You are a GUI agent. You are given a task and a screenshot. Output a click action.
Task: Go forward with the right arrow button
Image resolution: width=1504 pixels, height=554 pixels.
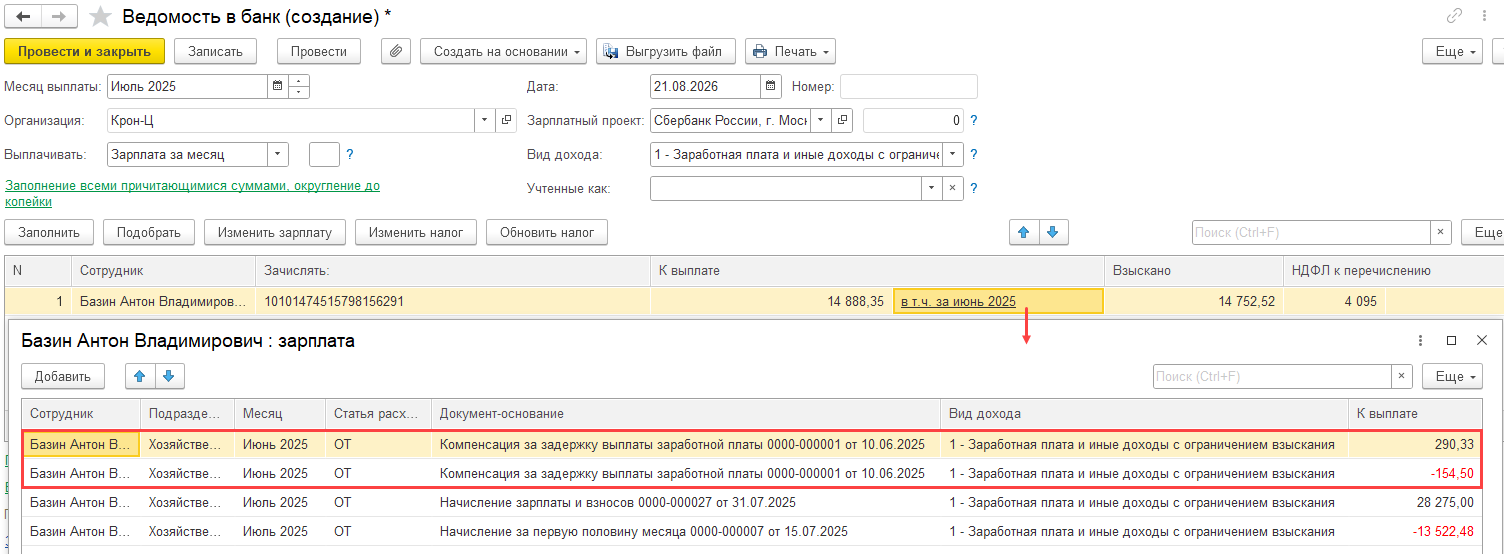coord(59,17)
